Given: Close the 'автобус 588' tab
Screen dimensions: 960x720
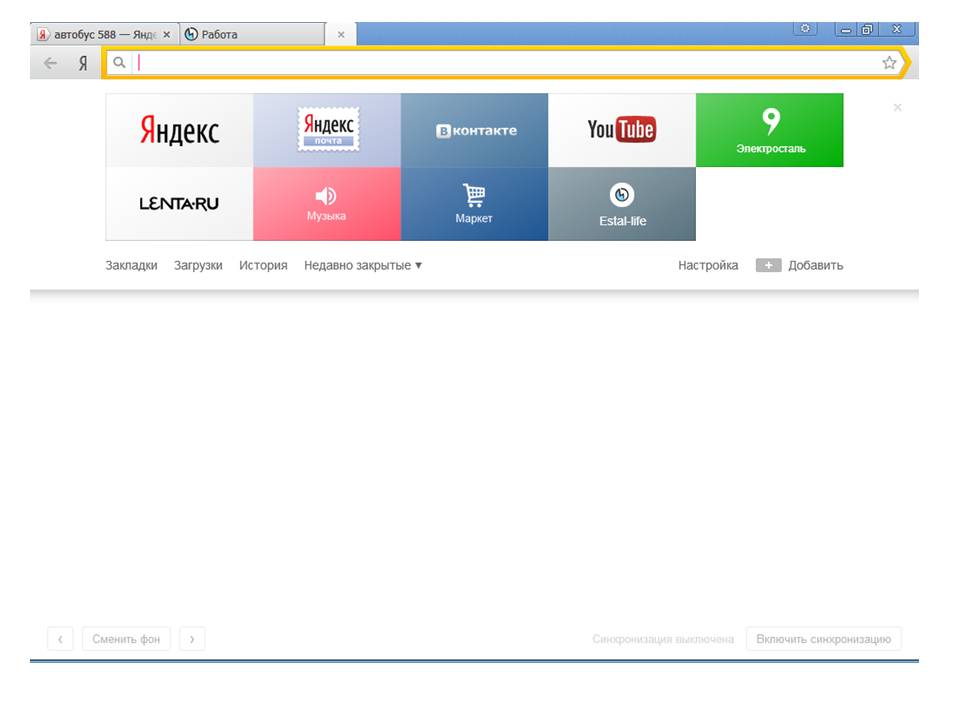Looking at the screenshot, I should pos(167,35).
